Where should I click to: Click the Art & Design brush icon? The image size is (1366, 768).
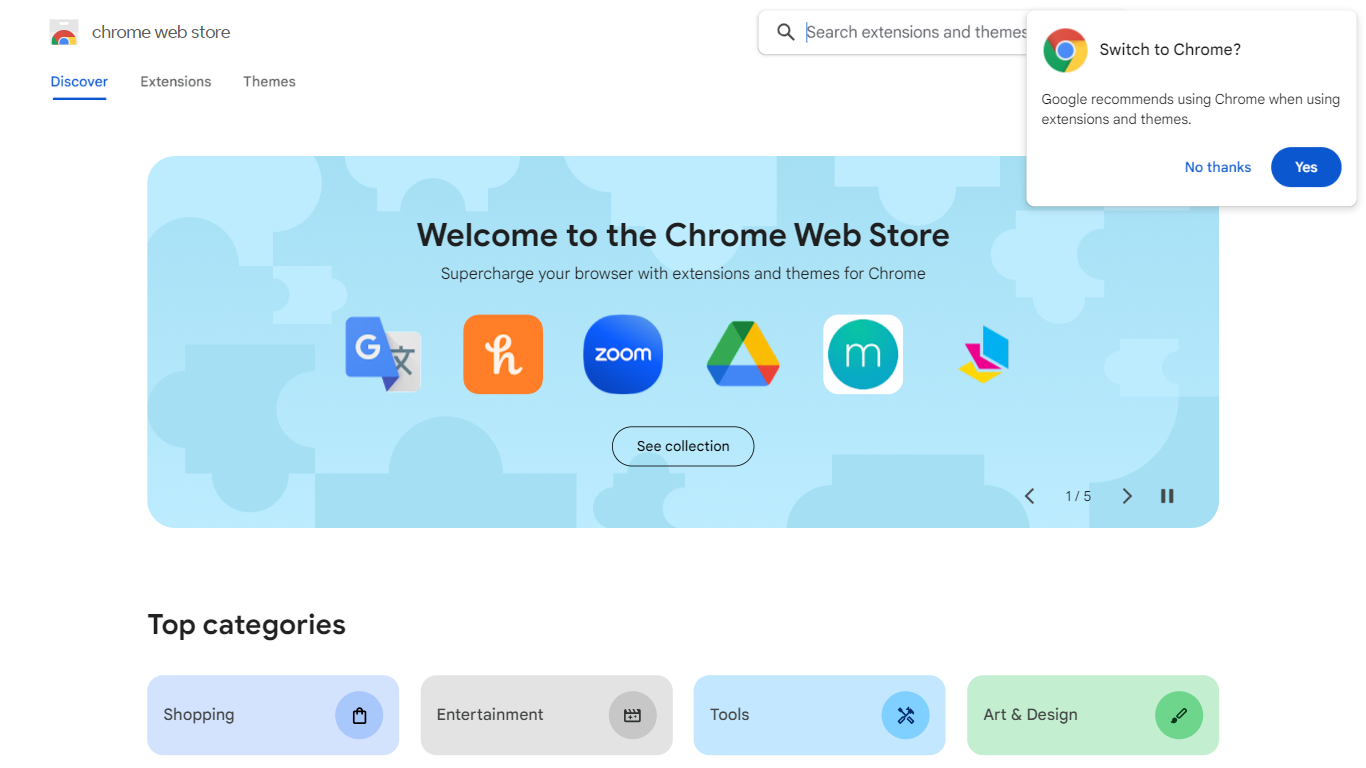tap(1179, 715)
